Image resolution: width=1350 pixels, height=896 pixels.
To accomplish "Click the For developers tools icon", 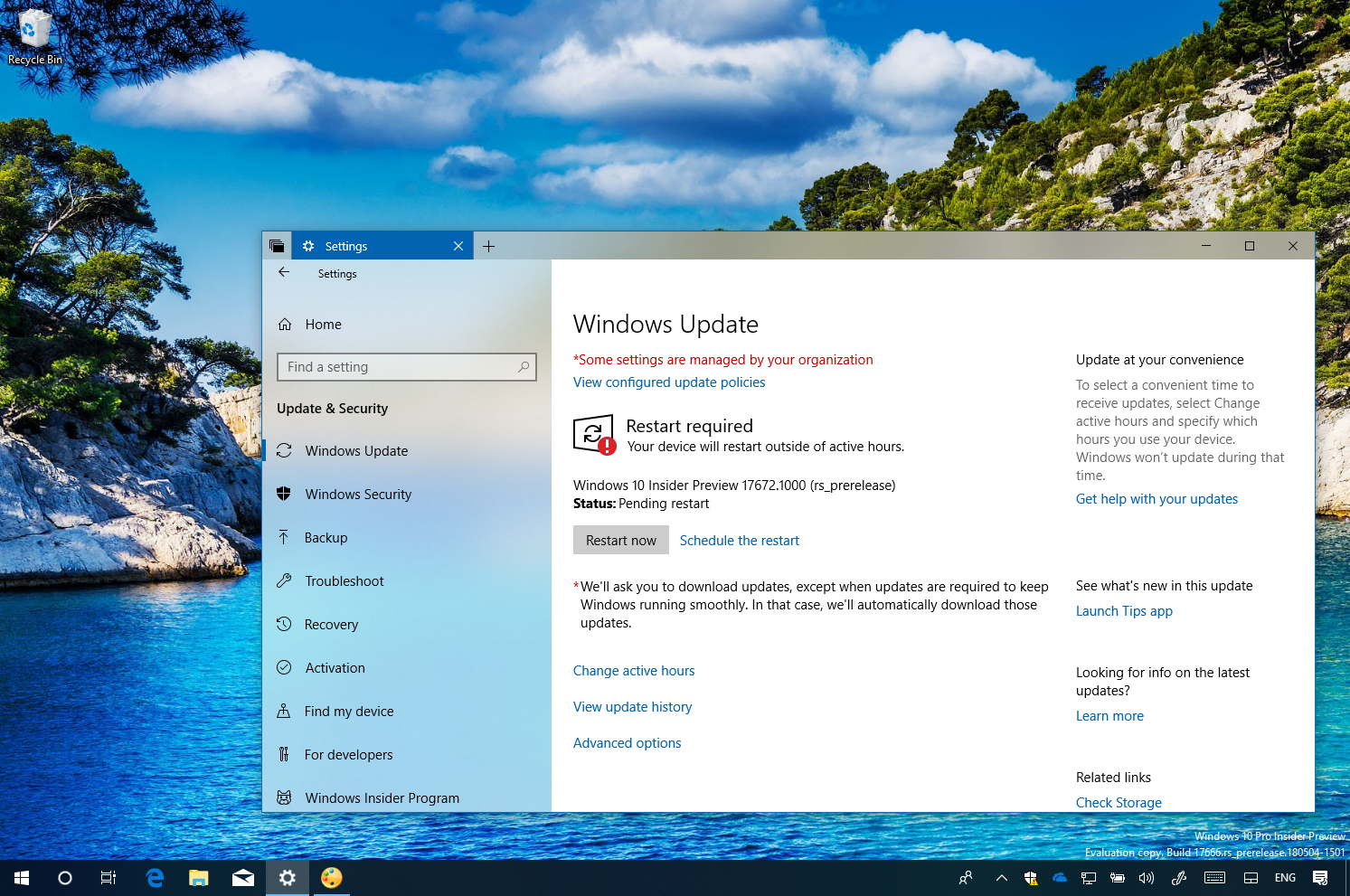I will [x=284, y=754].
